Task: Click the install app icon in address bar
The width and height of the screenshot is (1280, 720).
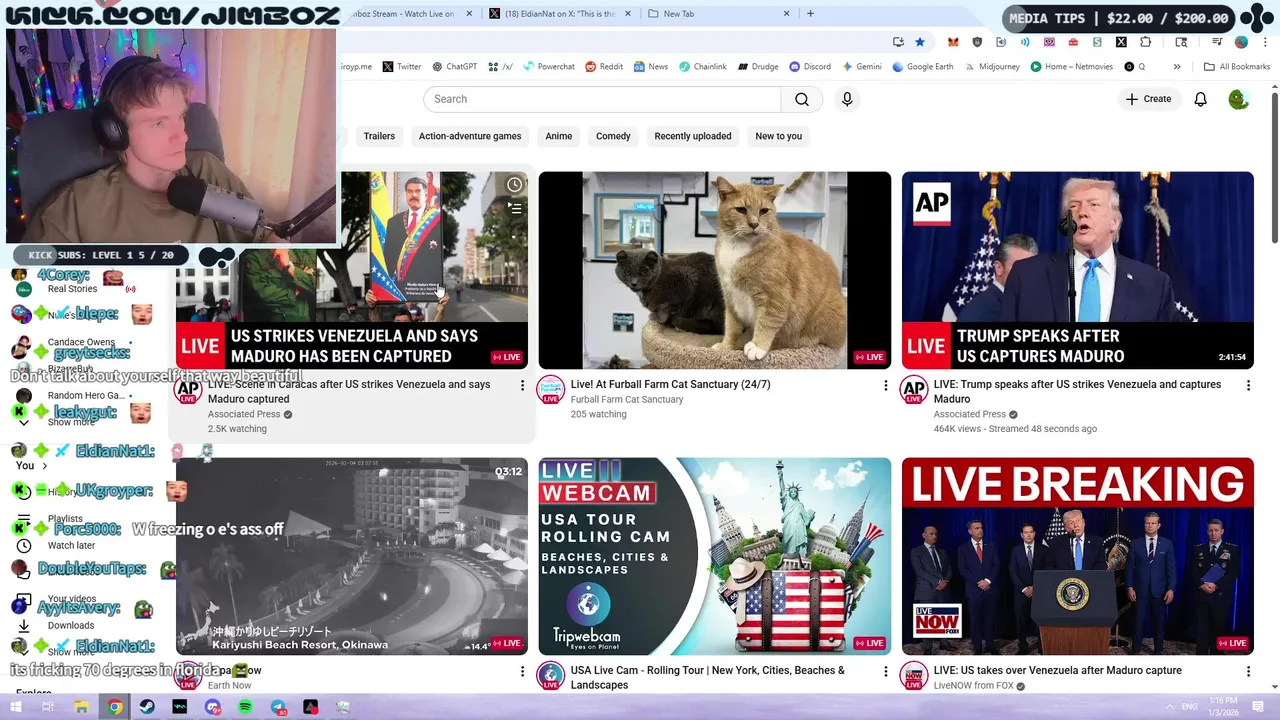Action: pos(898,42)
